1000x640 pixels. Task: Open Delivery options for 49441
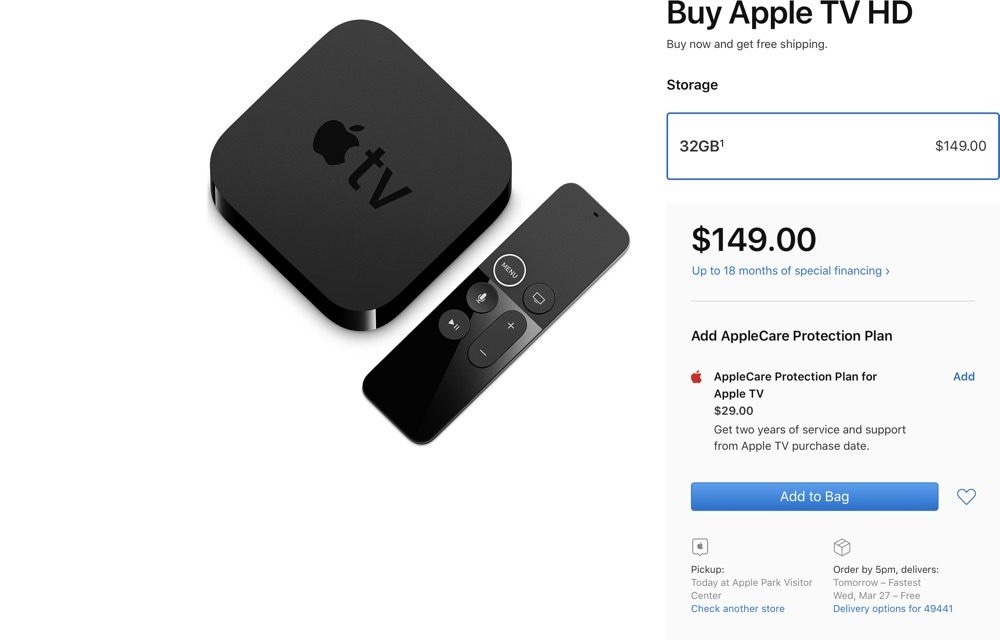893,609
